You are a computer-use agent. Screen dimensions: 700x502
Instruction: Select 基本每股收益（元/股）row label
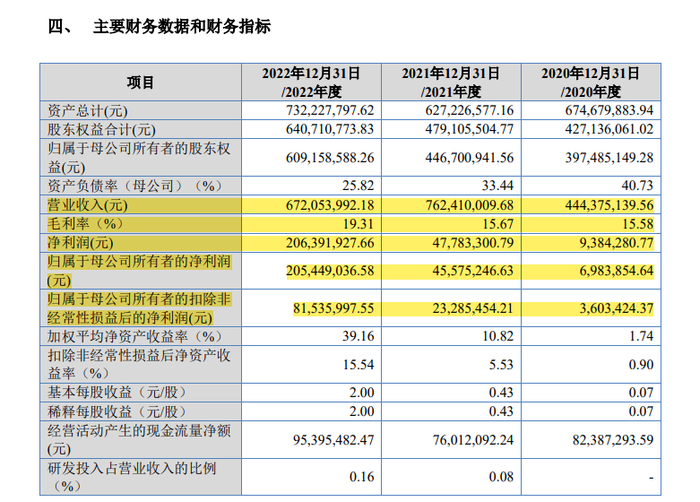click(116, 393)
